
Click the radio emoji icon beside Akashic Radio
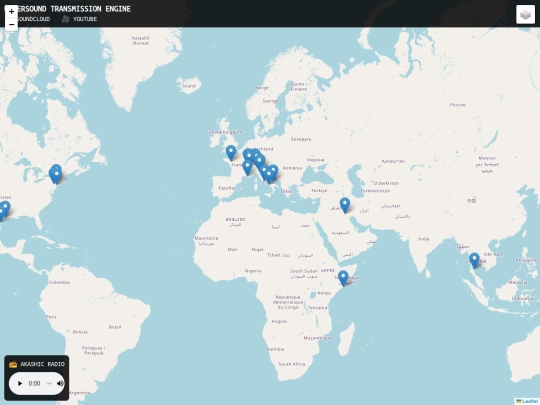[x=13, y=364]
